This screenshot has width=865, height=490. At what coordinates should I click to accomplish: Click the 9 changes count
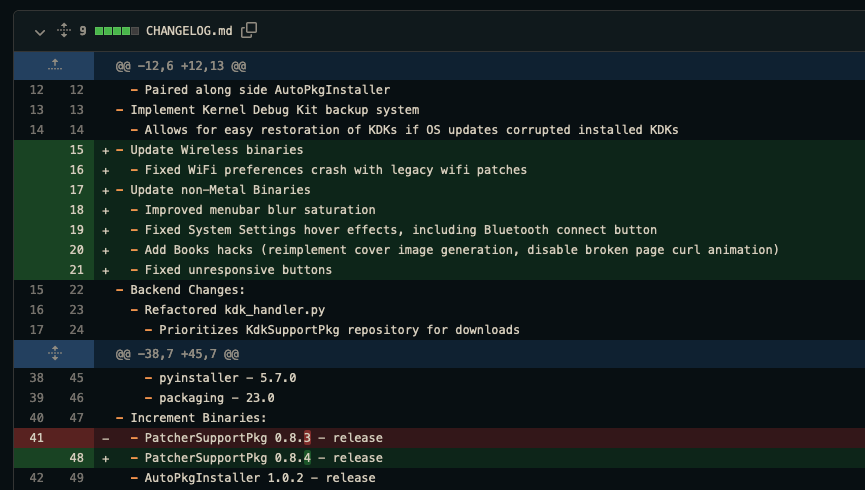coord(84,31)
